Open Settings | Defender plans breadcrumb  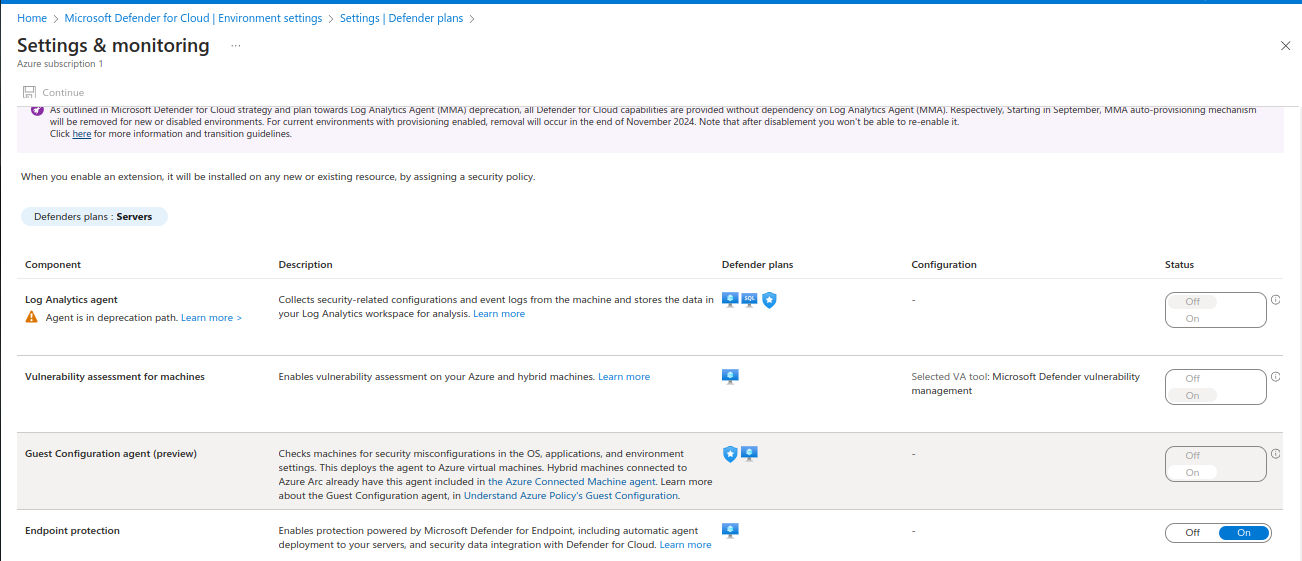pyautogui.click(x=401, y=18)
